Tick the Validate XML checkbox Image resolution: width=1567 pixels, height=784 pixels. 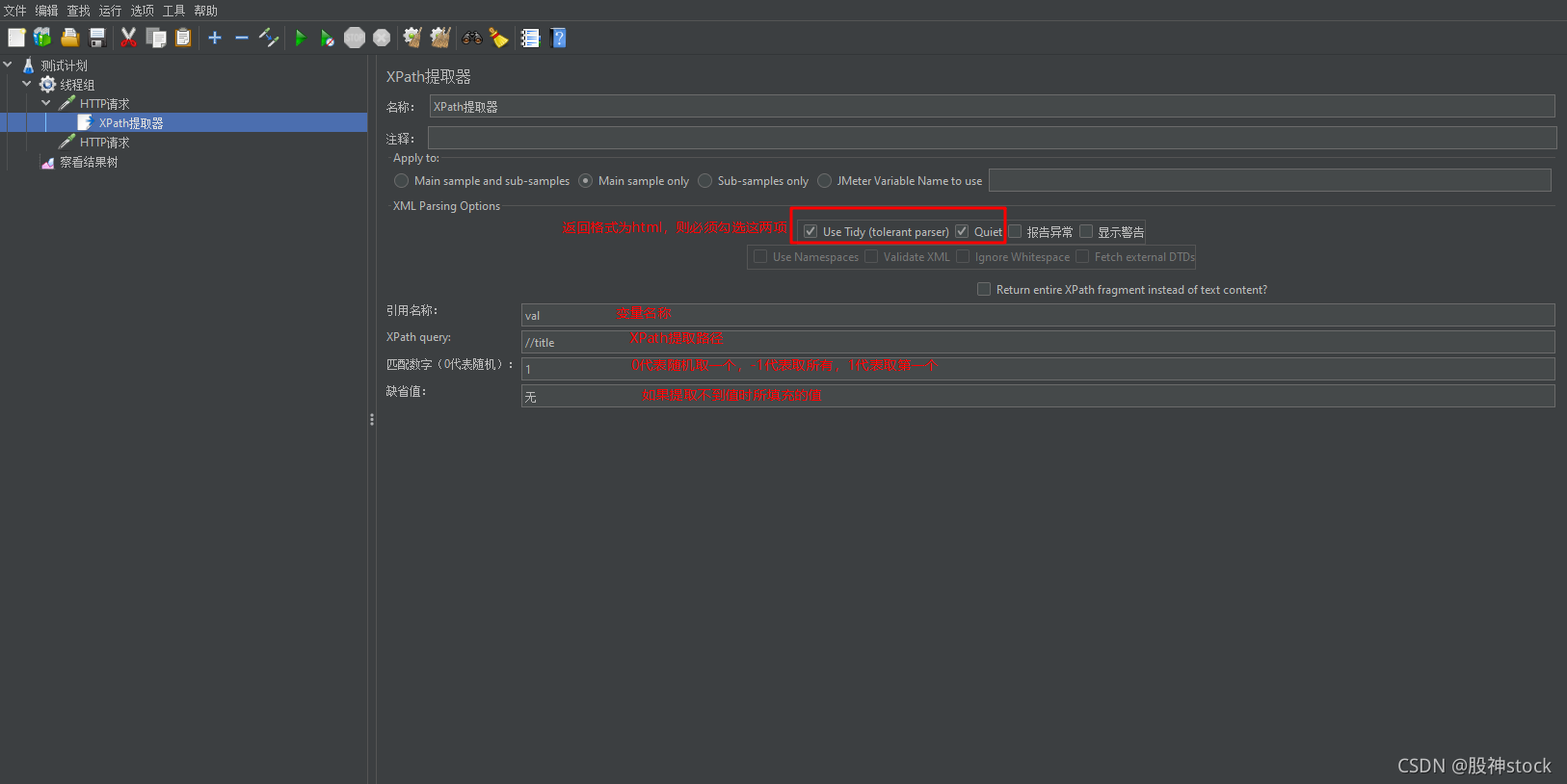pos(871,256)
